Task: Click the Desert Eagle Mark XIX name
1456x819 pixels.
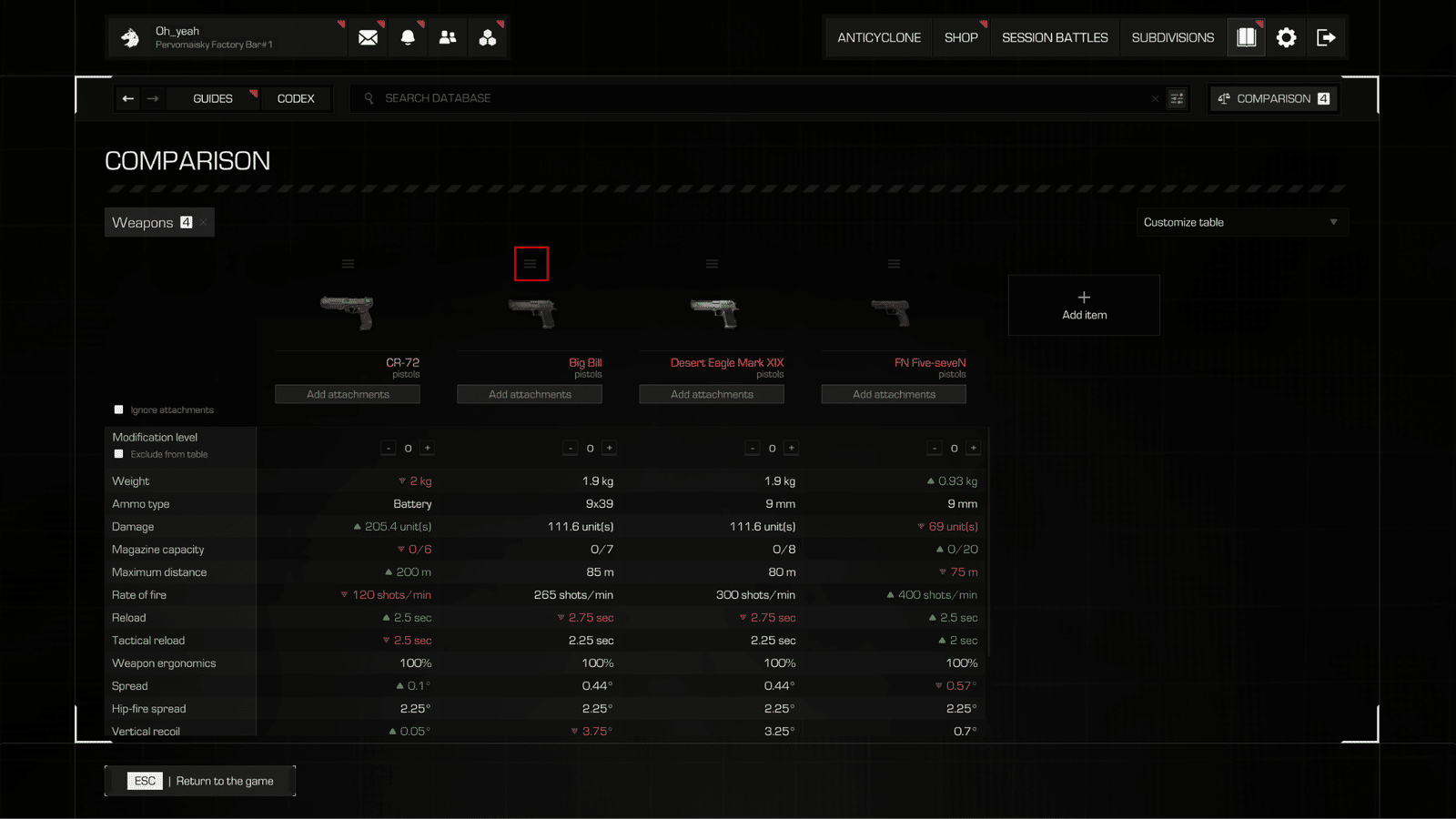Action: point(727,362)
